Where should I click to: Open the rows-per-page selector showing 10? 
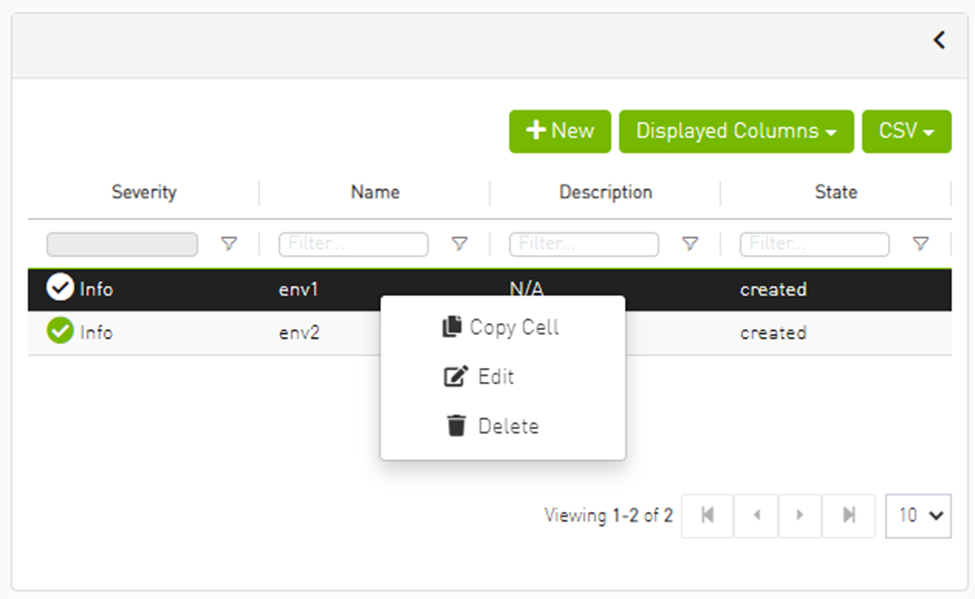(x=918, y=515)
